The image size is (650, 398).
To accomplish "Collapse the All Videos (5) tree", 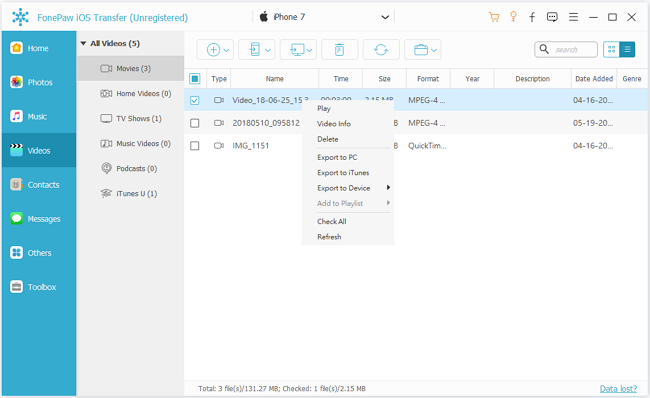I will [x=83, y=43].
